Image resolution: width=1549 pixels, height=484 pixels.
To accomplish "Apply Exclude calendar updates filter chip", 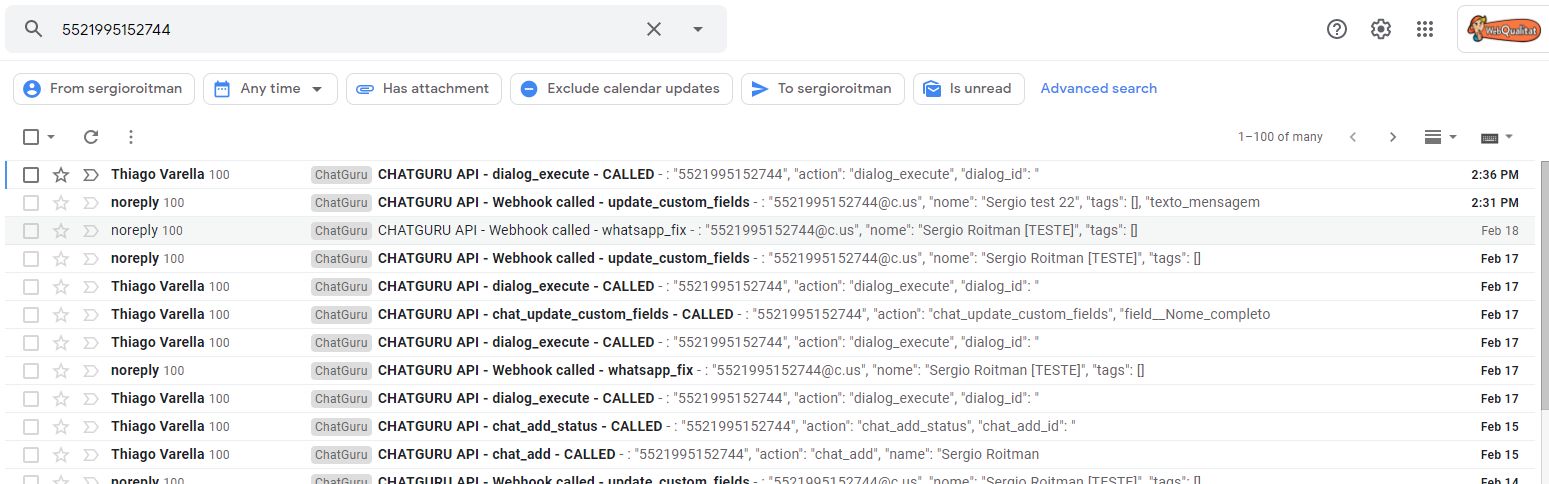I will pos(621,88).
